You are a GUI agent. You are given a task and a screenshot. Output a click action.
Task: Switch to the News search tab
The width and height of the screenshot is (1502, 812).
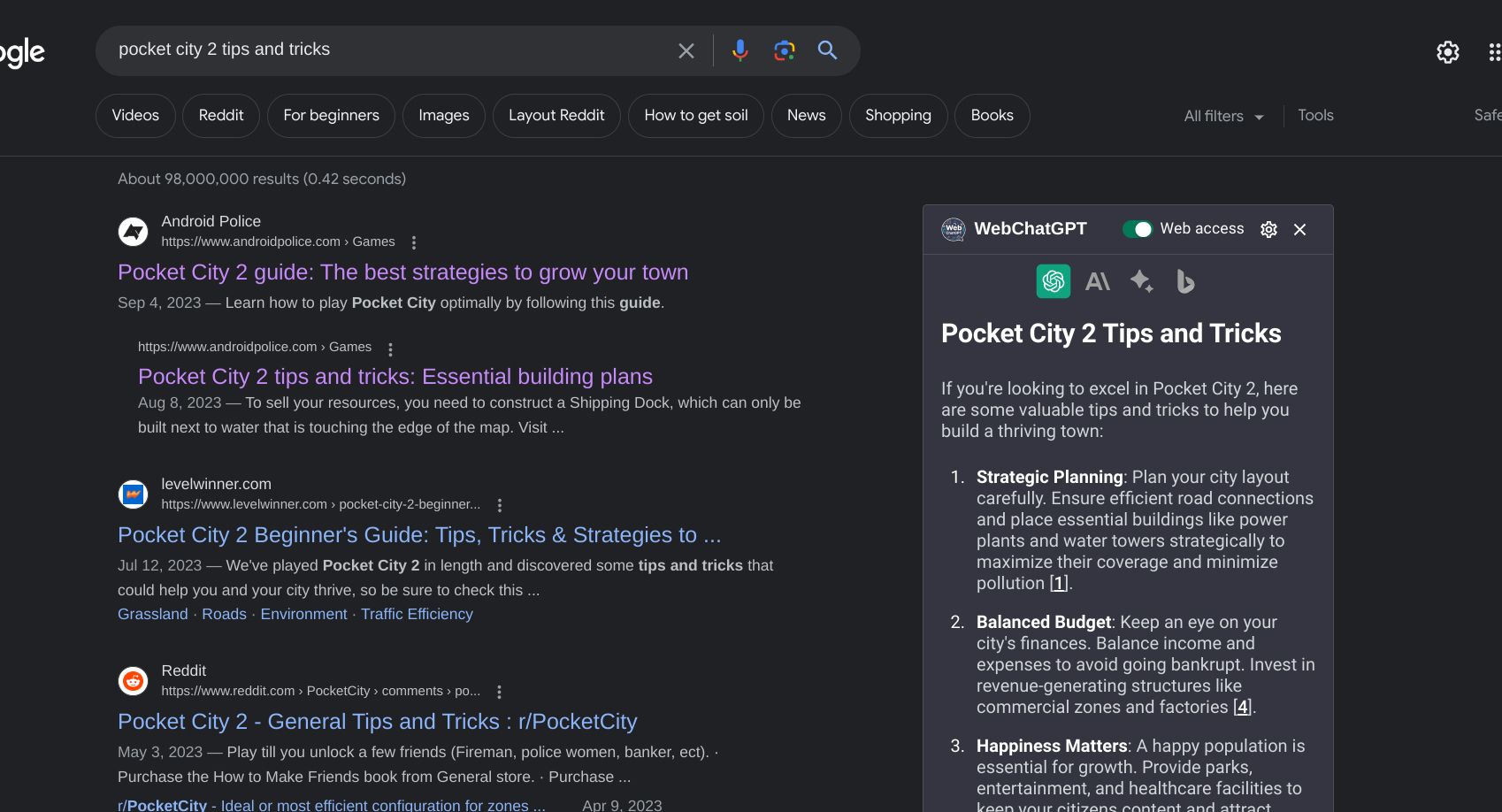point(805,115)
